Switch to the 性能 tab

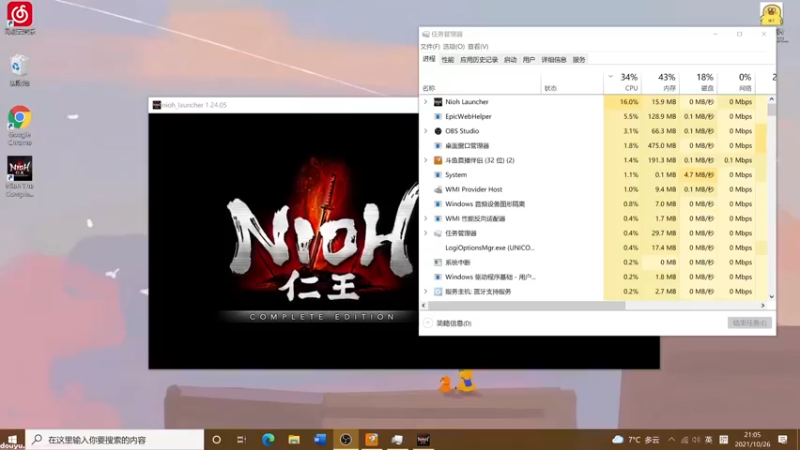pyautogui.click(x=447, y=60)
